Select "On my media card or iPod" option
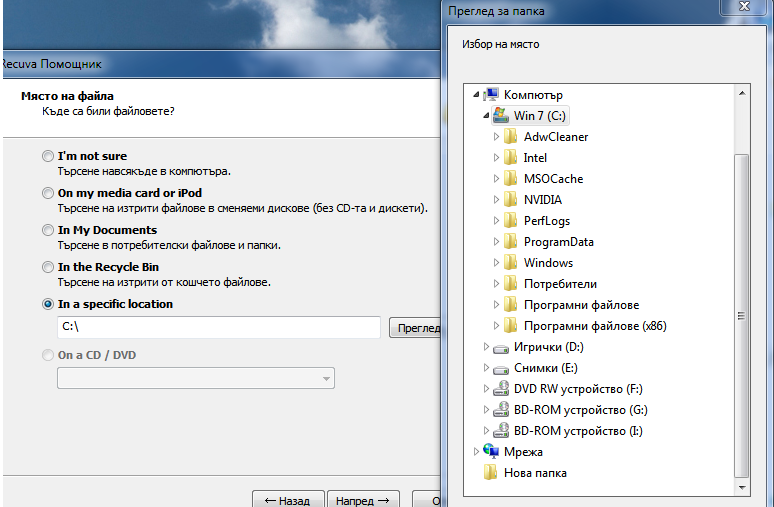 coord(47,193)
